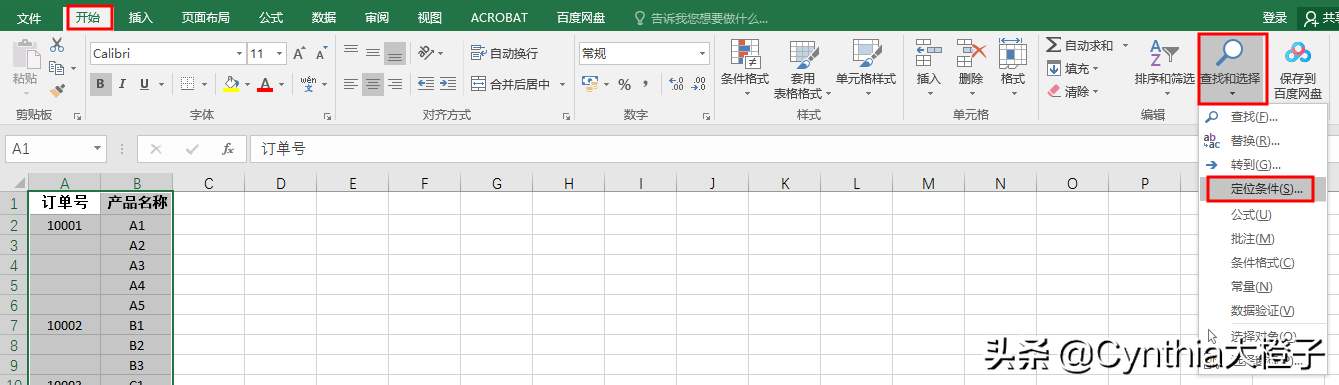Open the 常规 number format dropdown
Image resolution: width=1339 pixels, height=385 pixels.
pos(702,53)
